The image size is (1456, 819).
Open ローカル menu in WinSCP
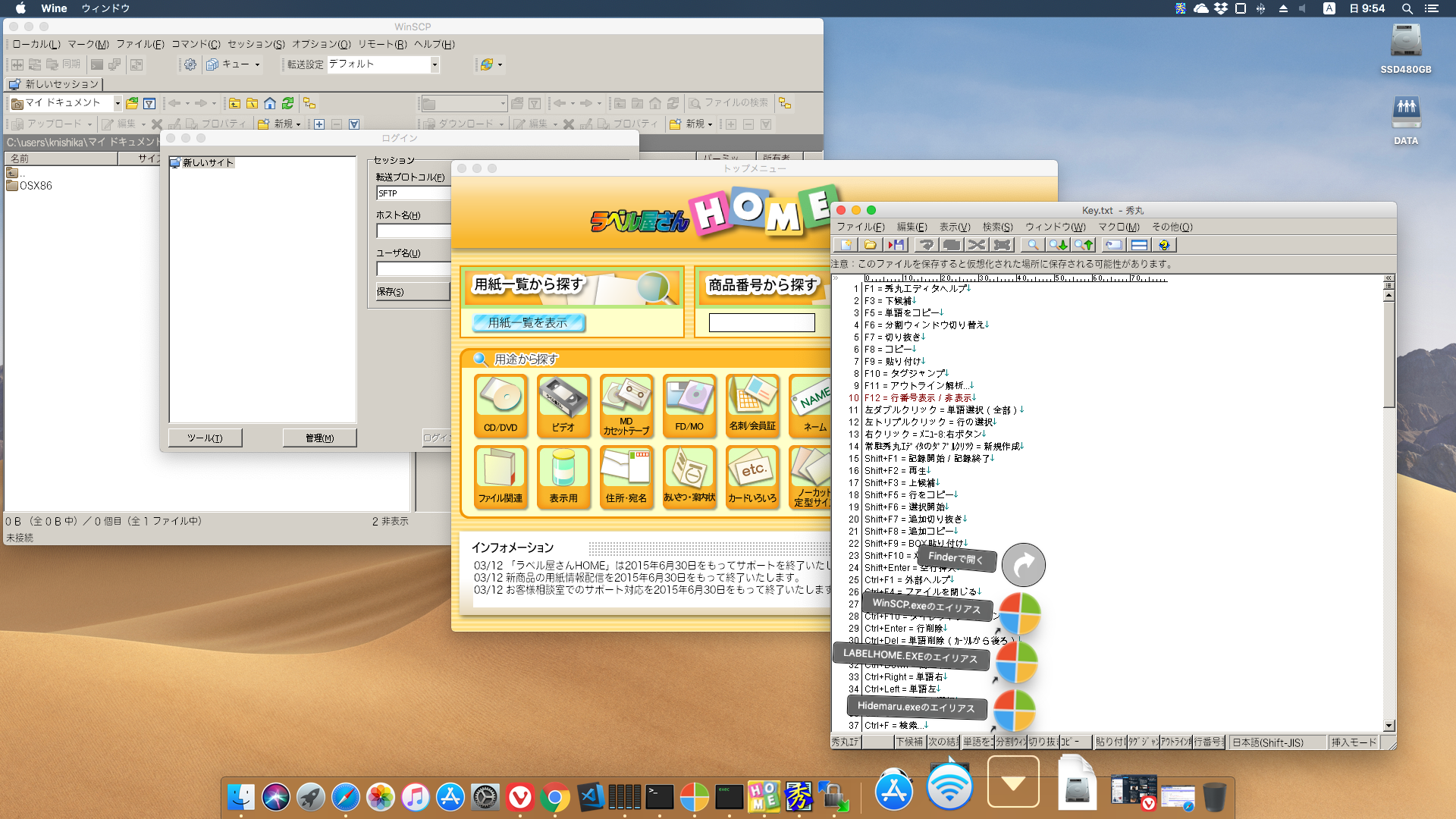36,45
